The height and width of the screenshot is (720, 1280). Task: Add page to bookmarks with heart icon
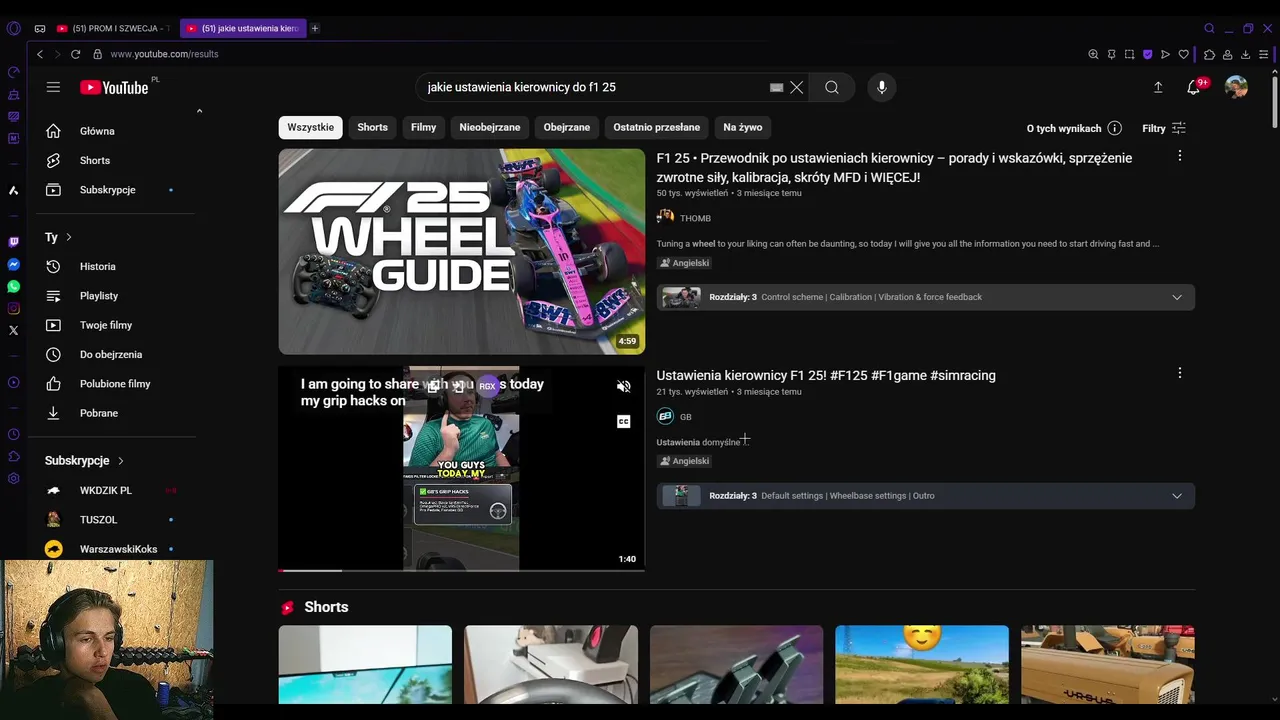(x=1183, y=54)
